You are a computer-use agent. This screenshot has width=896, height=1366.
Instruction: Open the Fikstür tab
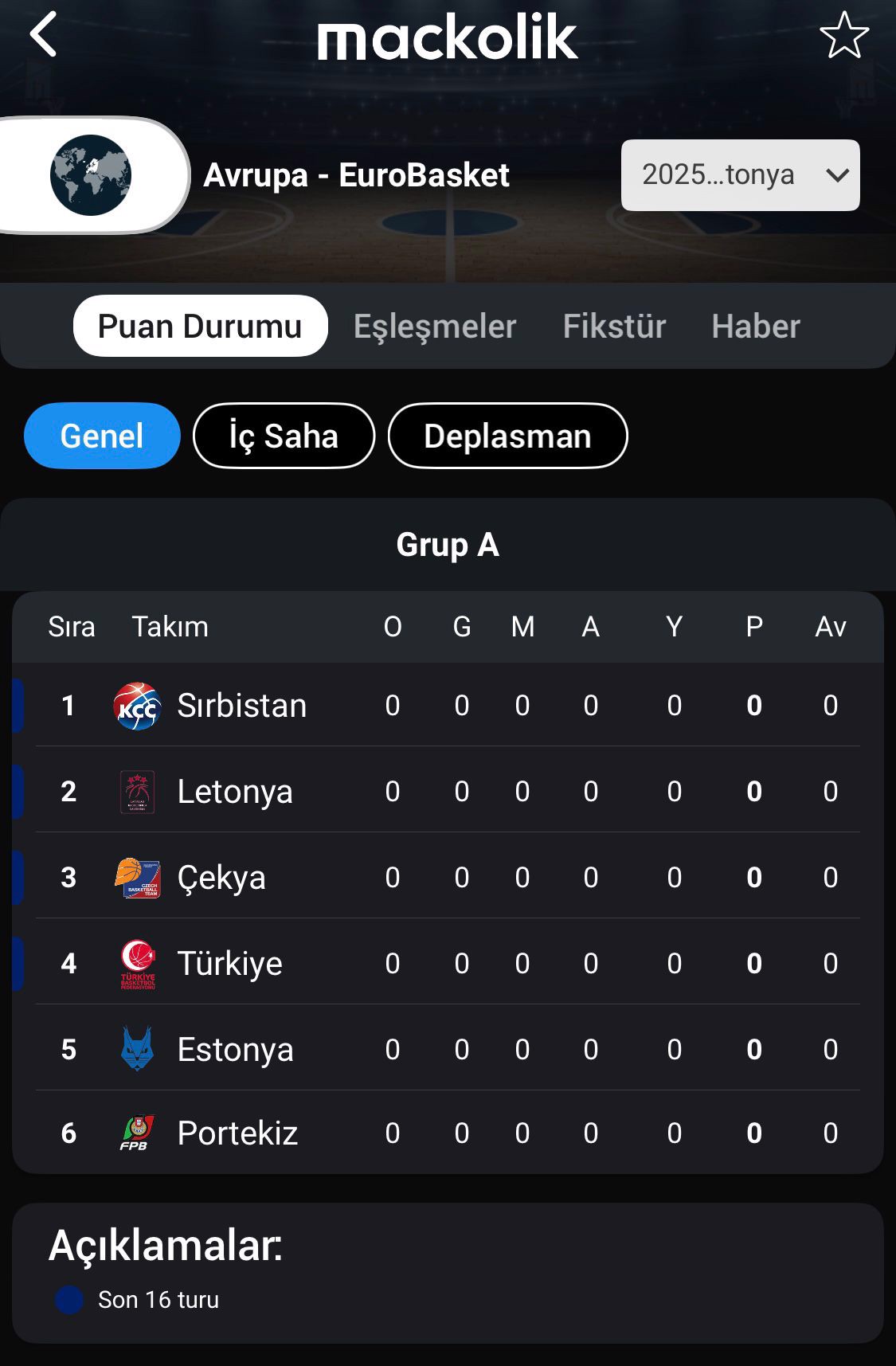(x=614, y=327)
